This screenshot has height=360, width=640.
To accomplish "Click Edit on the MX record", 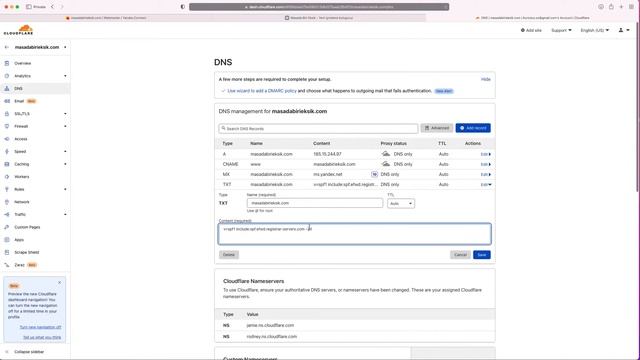I will [x=485, y=174].
